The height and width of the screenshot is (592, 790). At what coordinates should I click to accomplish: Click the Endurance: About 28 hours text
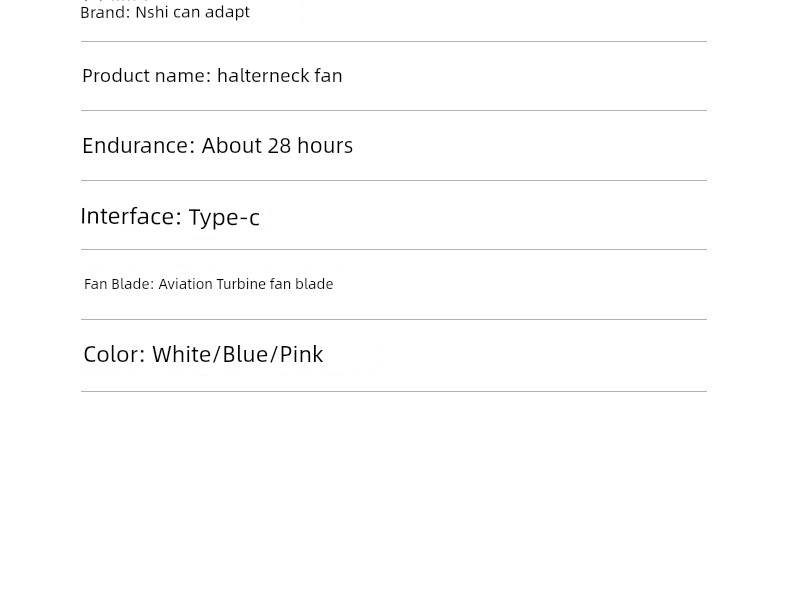pyautogui.click(x=217, y=146)
